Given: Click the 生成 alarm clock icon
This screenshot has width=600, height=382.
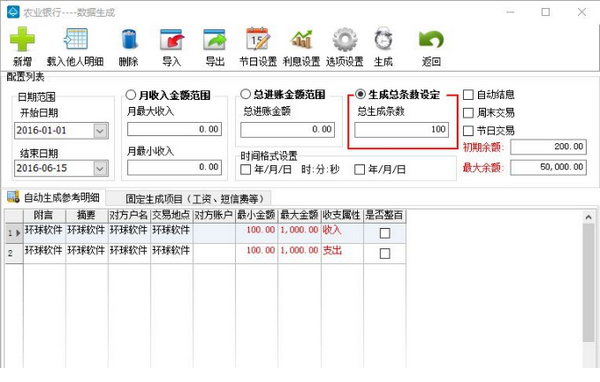Looking at the screenshot, I should [x=383, y=39].
